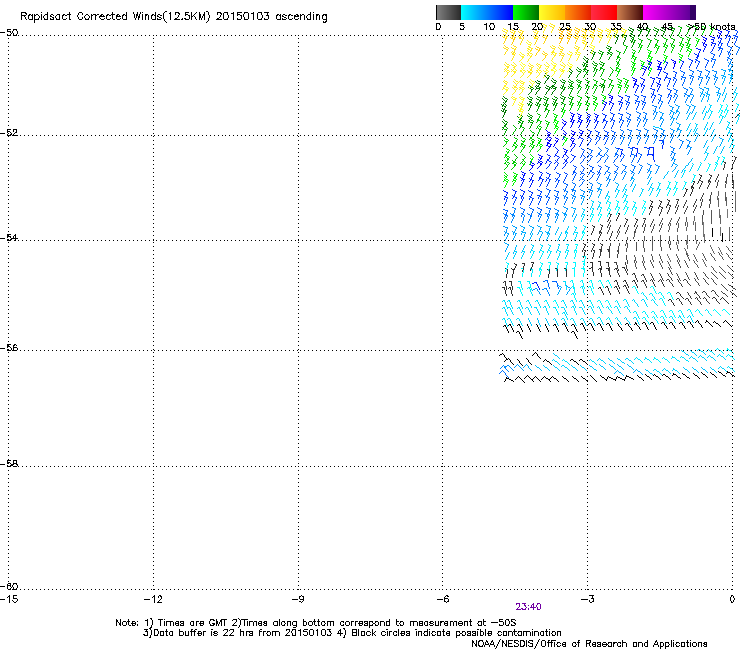Click the '0' longitude axis label
Viewport: 740px width, 650px height.
(x=732, y=599)
